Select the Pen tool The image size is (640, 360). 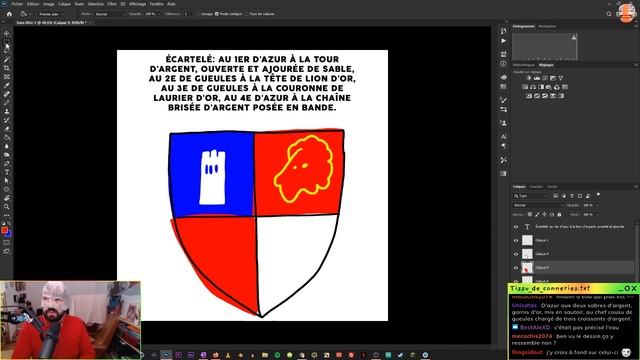(7, 163)
